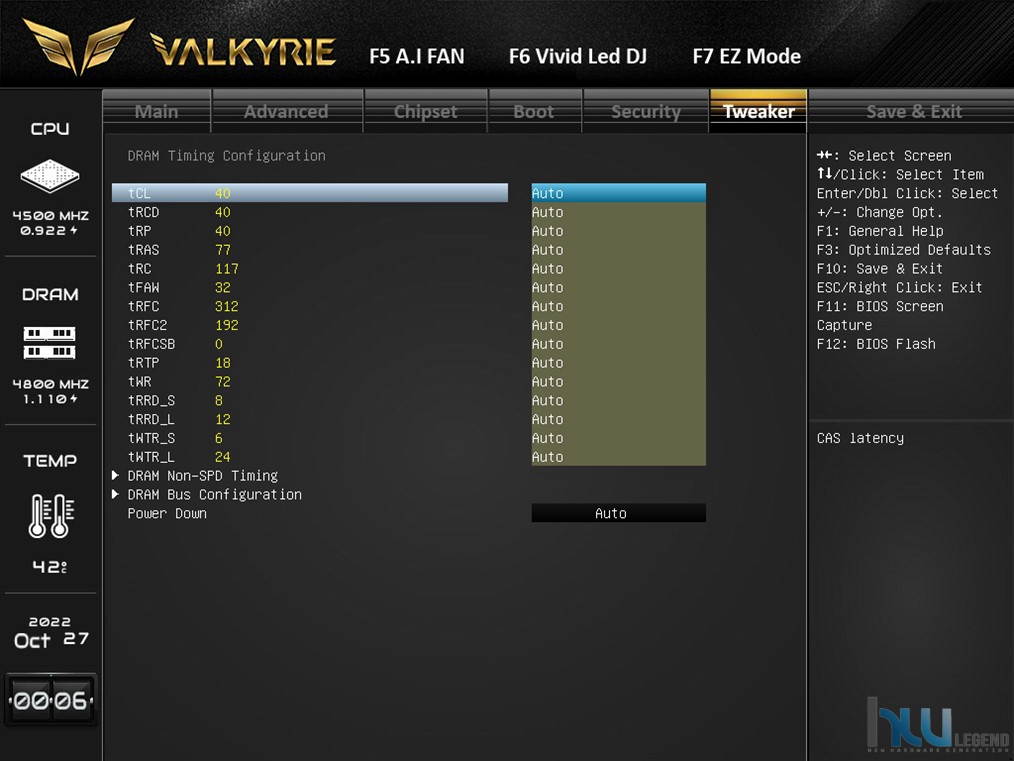Select the tRC Auto value field
This screenshot has width=1014, height=761.
(618, 268)
